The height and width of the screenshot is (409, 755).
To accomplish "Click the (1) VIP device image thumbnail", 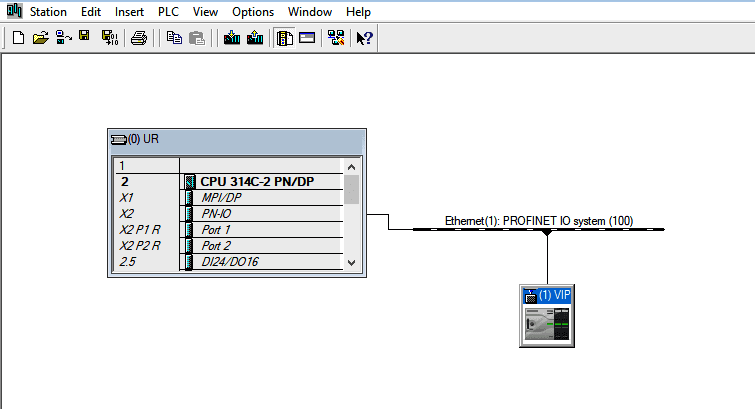I will (547, 325).
